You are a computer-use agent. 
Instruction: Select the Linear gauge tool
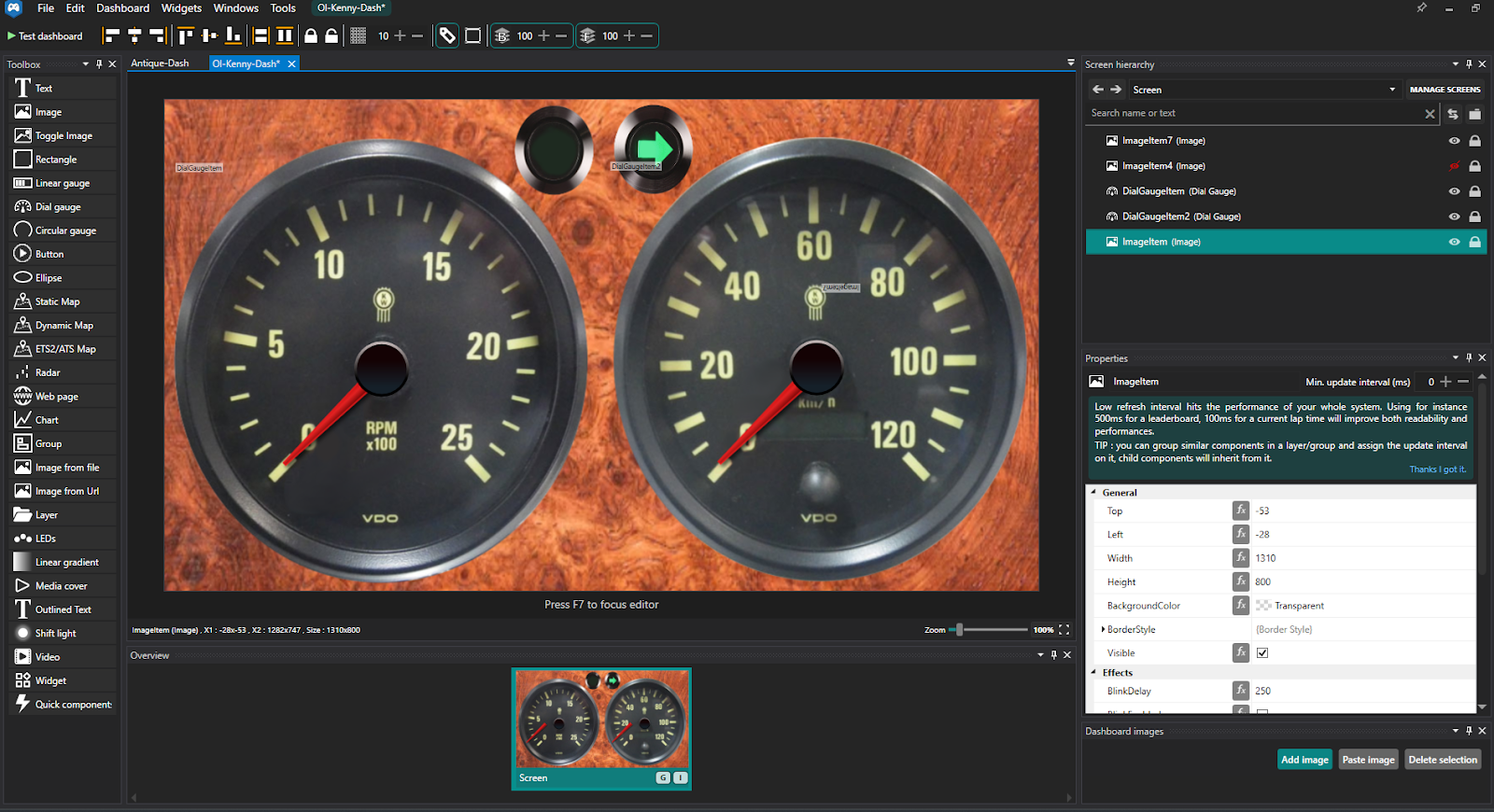(63, 183)
